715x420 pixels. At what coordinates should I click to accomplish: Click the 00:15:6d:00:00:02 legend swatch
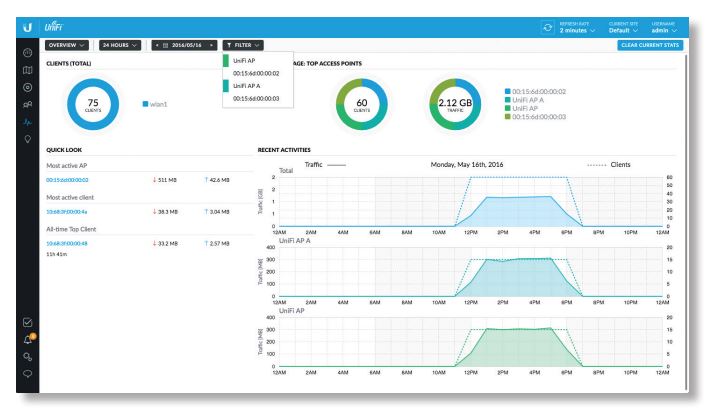(508, 91)
